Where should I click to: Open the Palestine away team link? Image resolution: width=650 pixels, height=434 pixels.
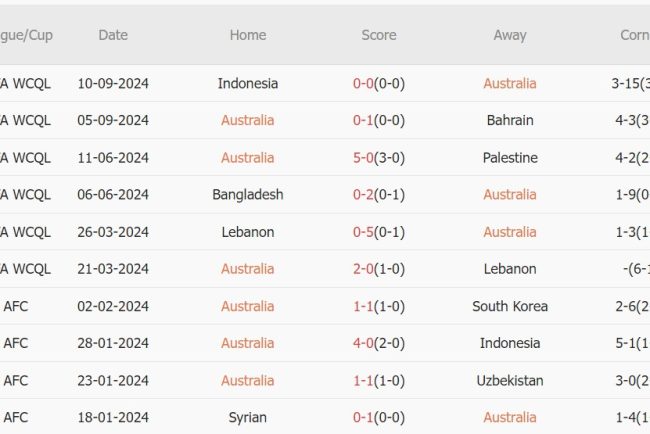tap(510, 158)
